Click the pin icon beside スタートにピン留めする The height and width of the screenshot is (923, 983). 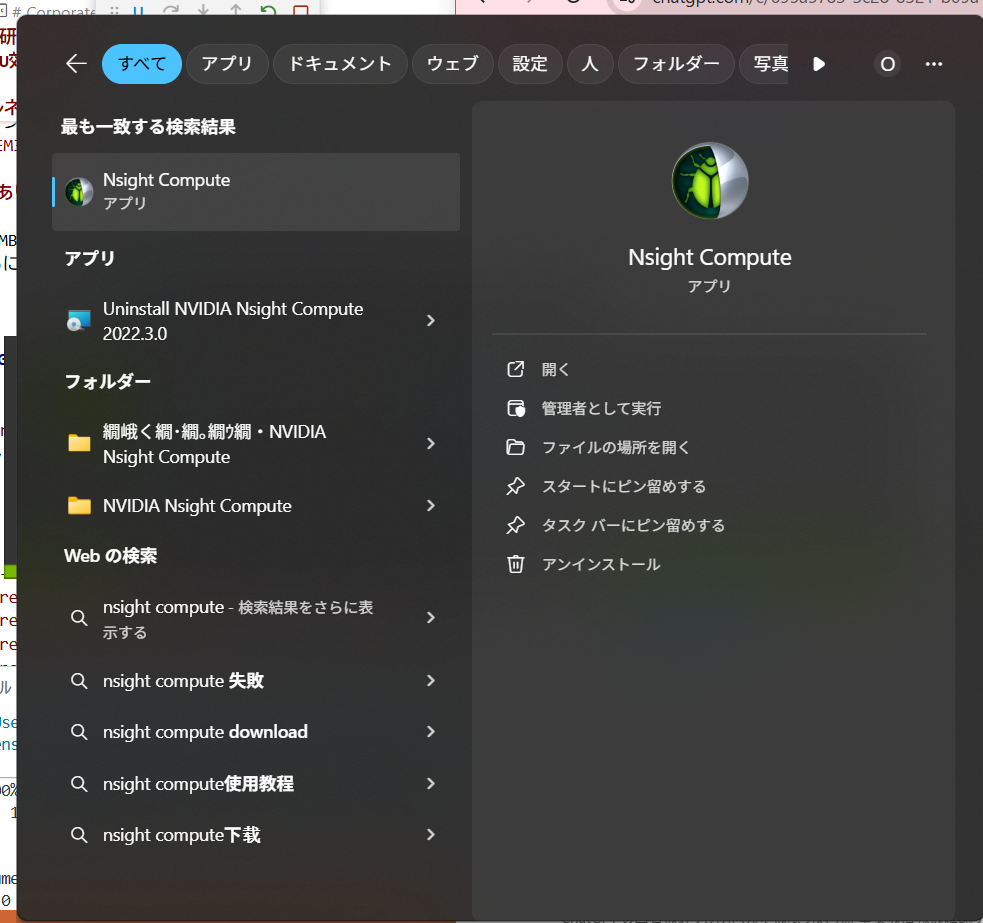click(x=515, y=486)
